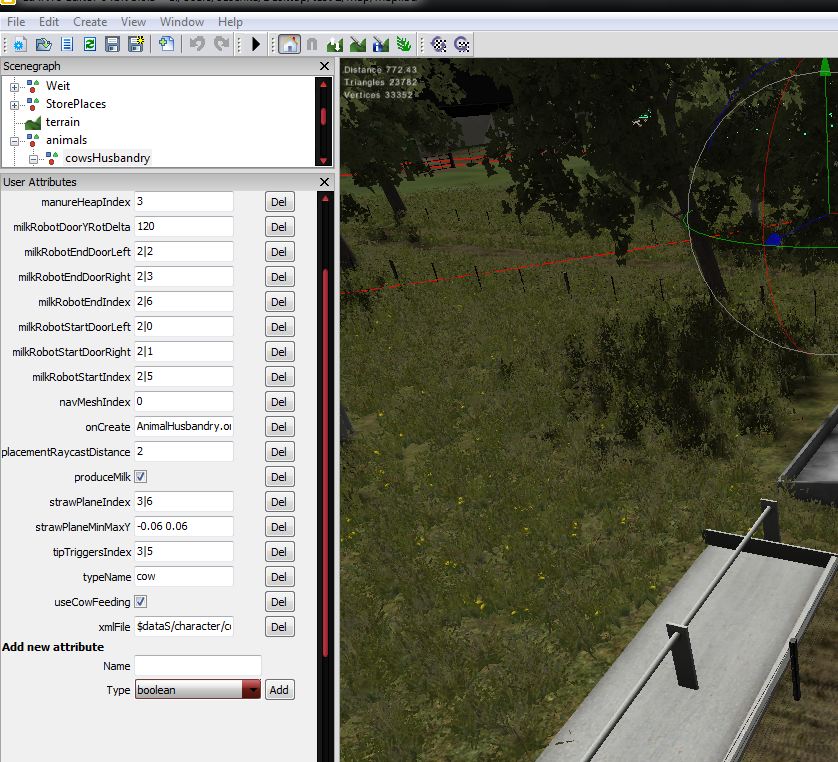Click the User Attributes red scrollbar thumb
This screenshot has width=838, height=762.
coord(325,462)
